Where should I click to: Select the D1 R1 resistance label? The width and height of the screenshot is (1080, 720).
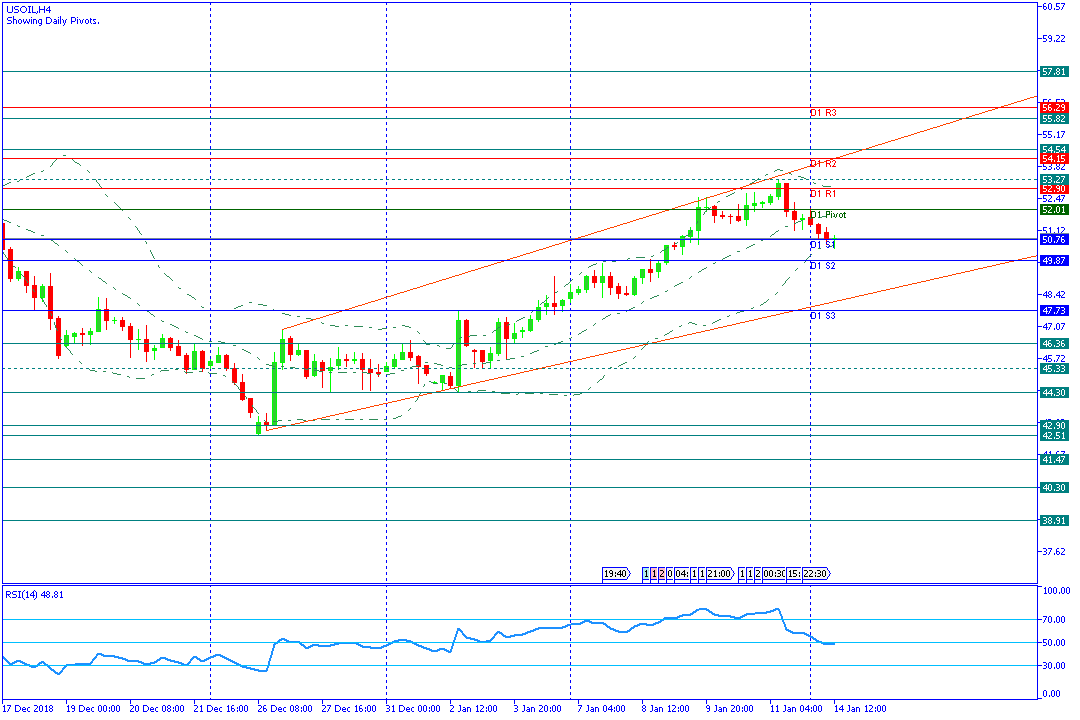pos(823,193)
